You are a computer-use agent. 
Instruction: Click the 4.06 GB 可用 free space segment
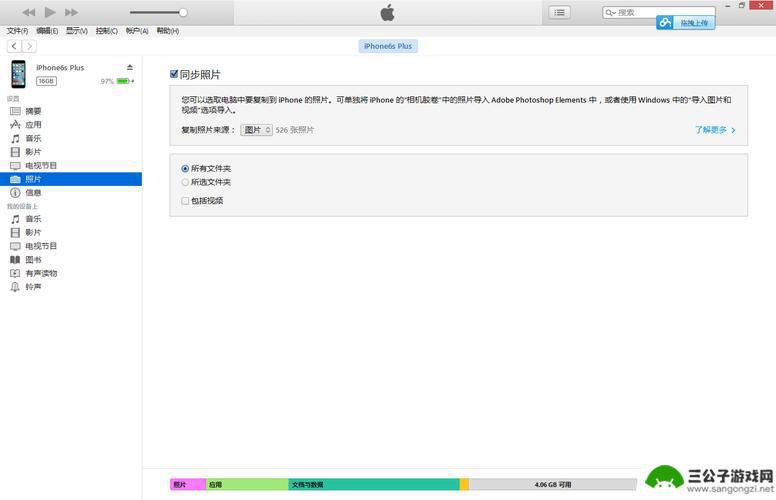coord(553,485)
